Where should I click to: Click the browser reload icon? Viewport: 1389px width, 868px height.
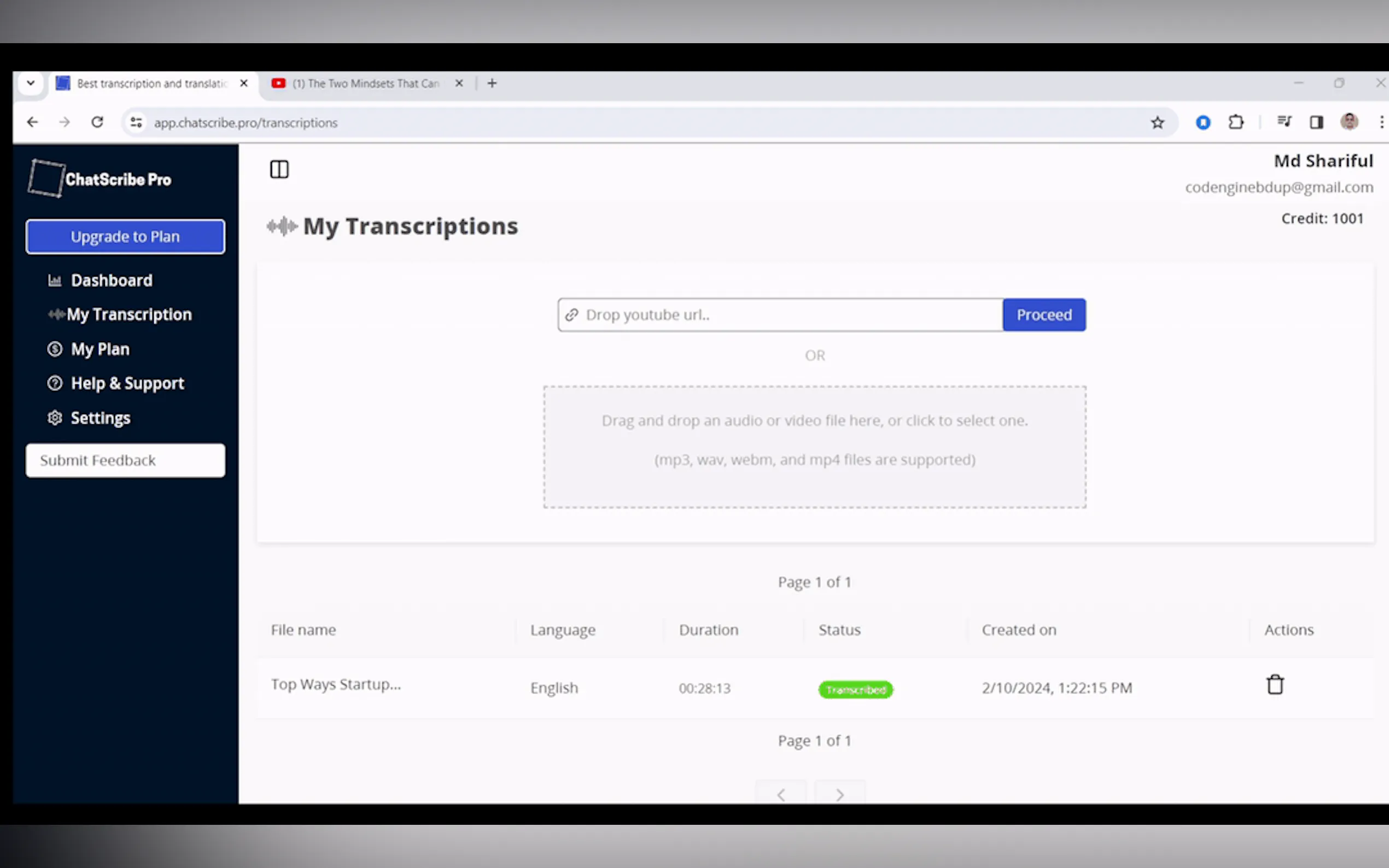click(97, 122)
